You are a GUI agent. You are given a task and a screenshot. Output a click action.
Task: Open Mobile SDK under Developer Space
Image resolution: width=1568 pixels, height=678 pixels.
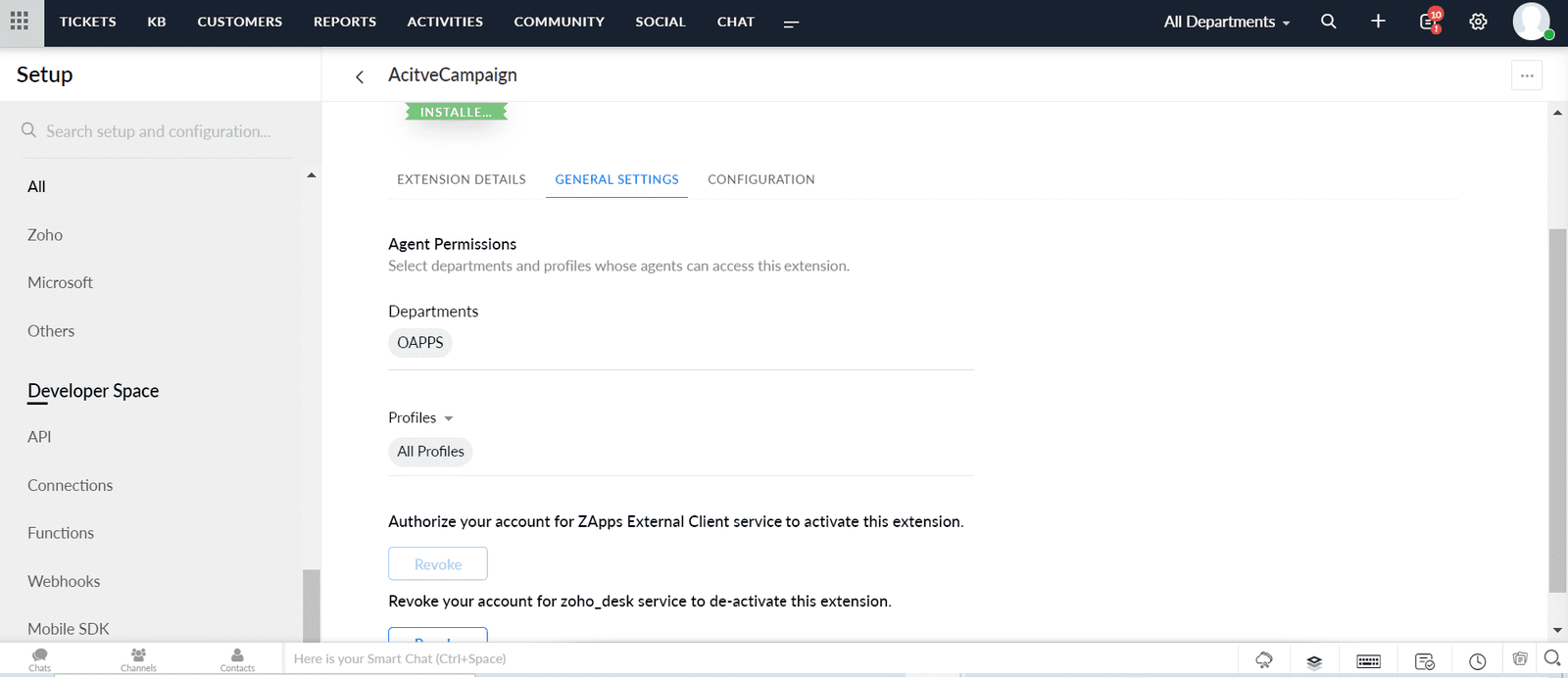(69, 629)
